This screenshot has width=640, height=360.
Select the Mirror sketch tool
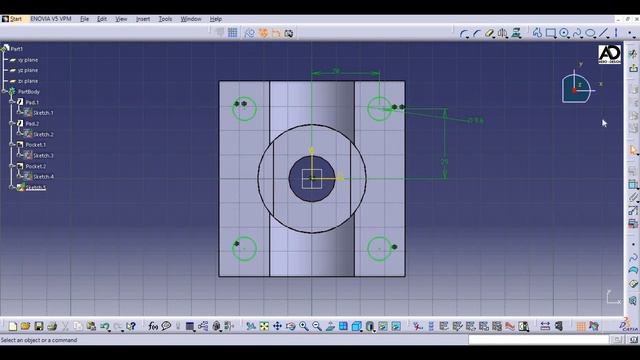(503, 33)
